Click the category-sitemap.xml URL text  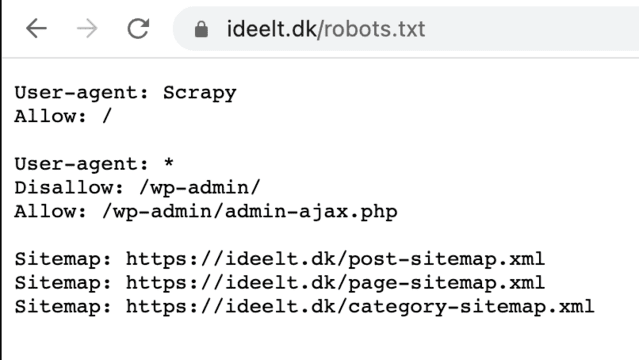click(360, 306)
